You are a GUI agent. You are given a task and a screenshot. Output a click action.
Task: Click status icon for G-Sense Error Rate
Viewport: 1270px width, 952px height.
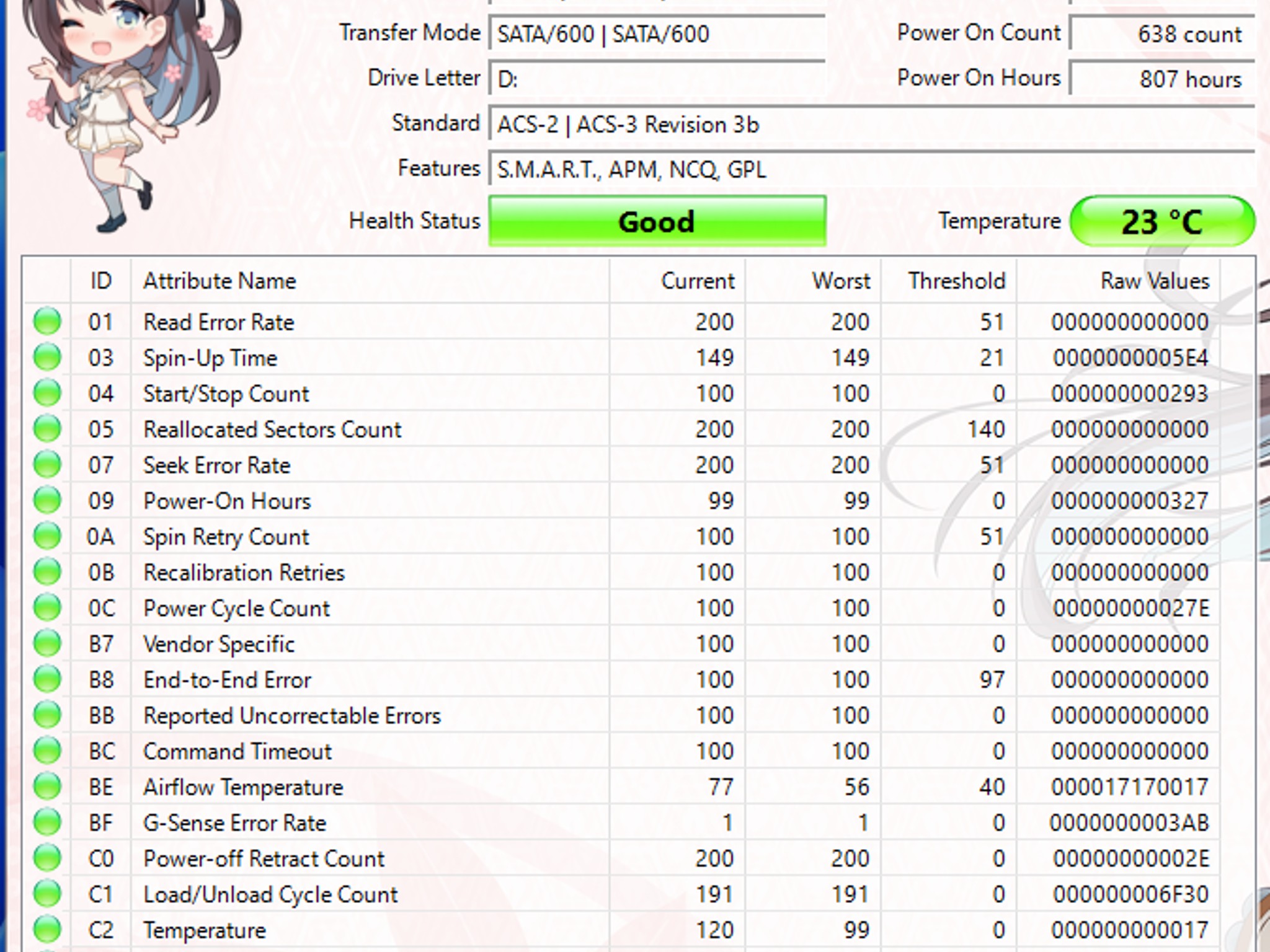(x=47, y=822)
